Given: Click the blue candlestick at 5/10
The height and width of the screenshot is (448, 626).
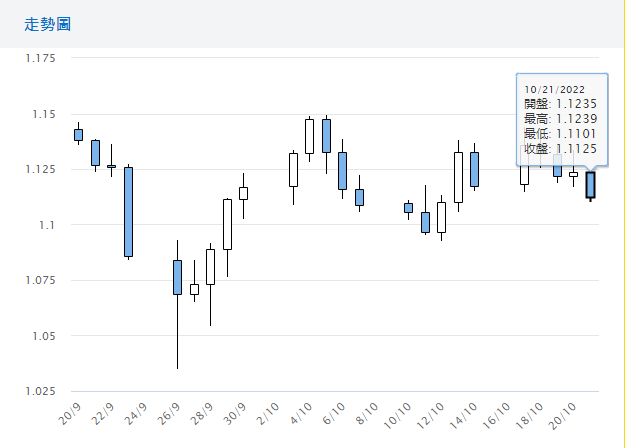Looking at the screenshot, I should (326, 136).
